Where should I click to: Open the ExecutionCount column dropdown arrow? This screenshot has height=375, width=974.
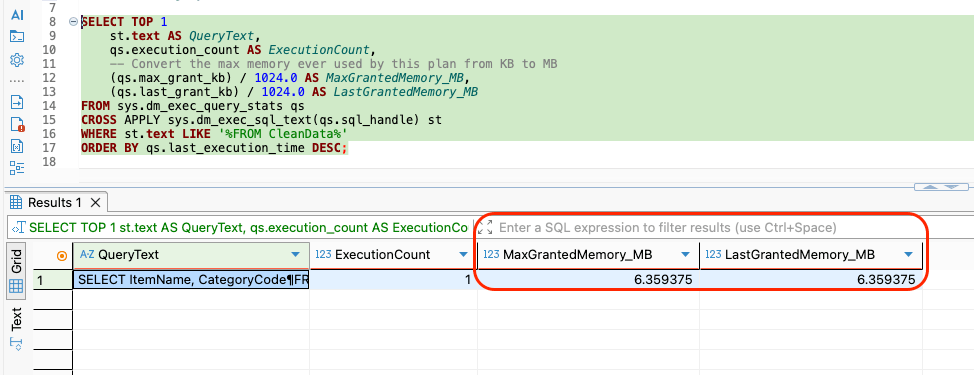coord(463,255)
